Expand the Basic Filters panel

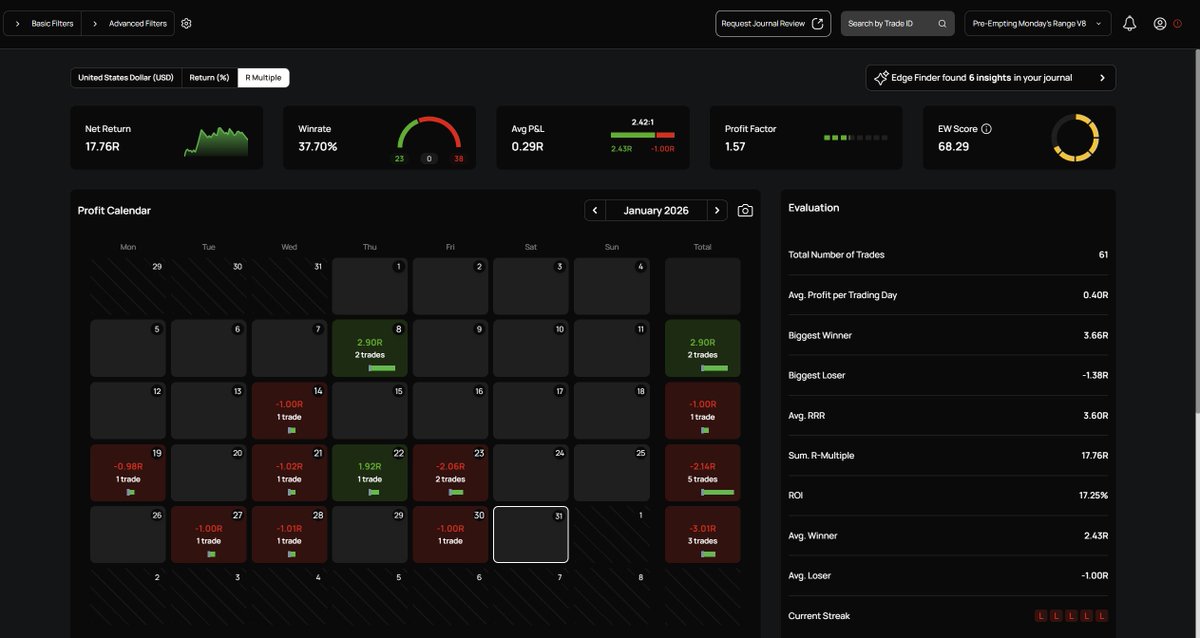[43, 23]
